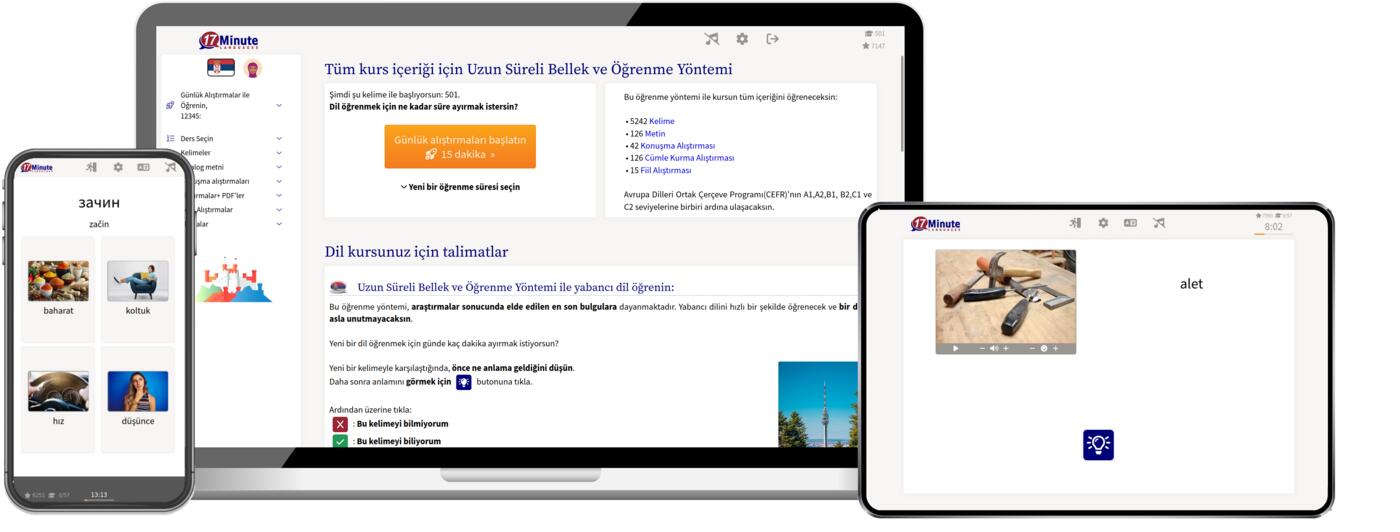Expand the Ders Seçin chevron
The width and height of the screenshot is (1400, 532).
coord(279,139)
